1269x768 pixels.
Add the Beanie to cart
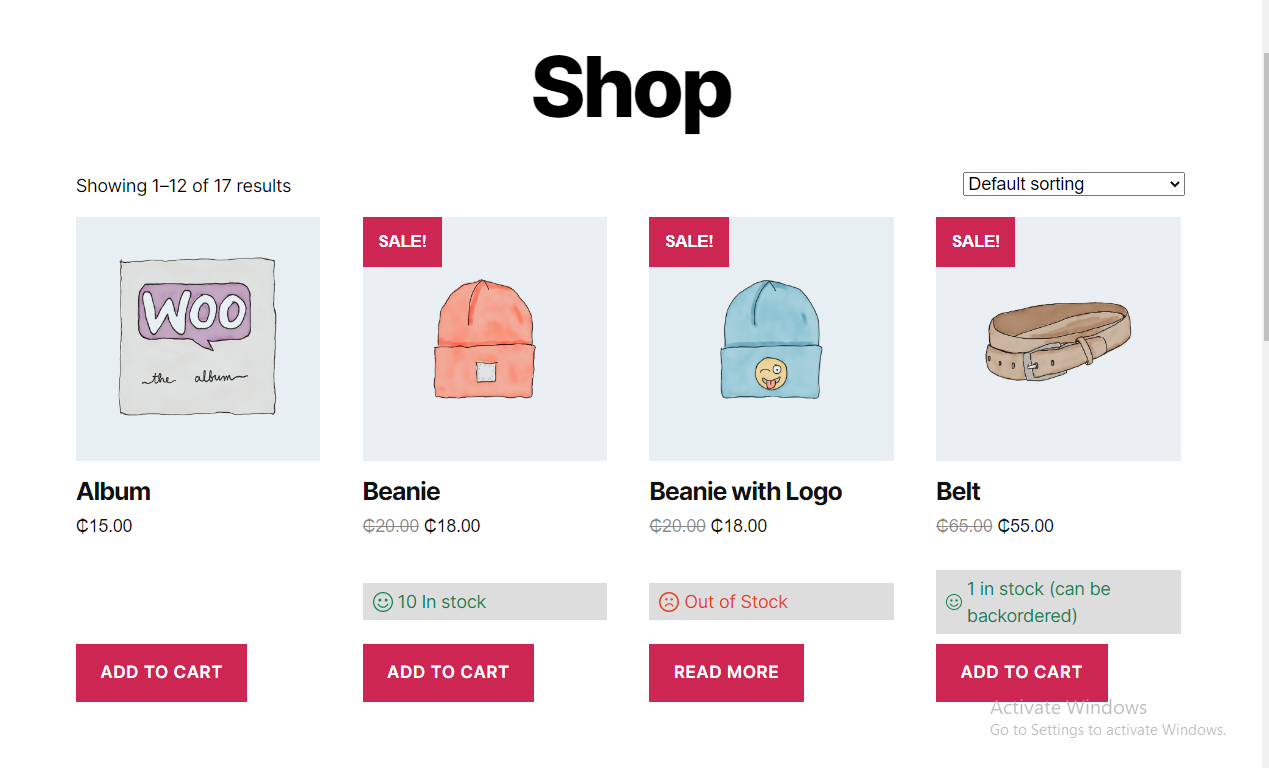coord(448,673)
